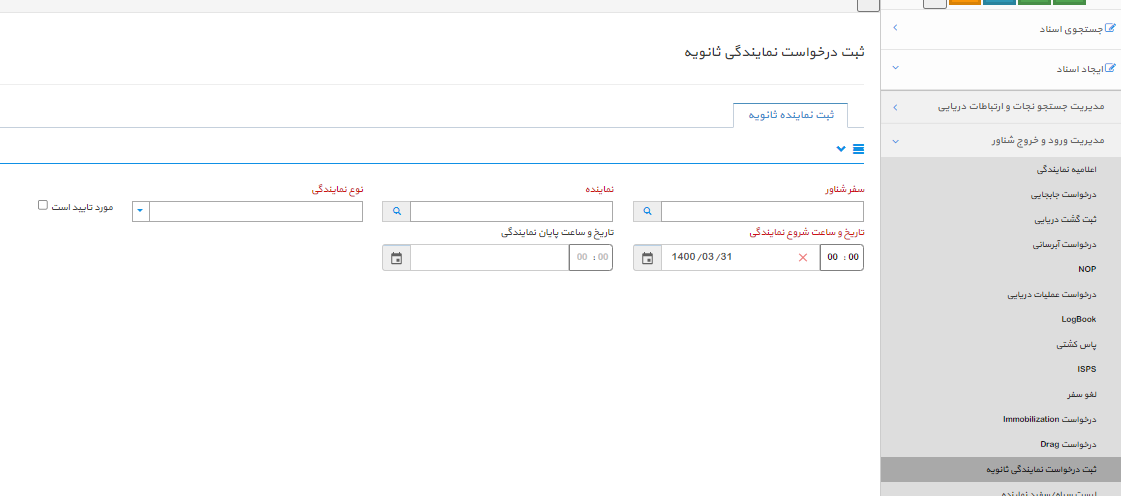Image resolution: width=1121 pixels, height=496 pixels.
Task: Open LogBook sidebar link
Action: pos(1079,319)
